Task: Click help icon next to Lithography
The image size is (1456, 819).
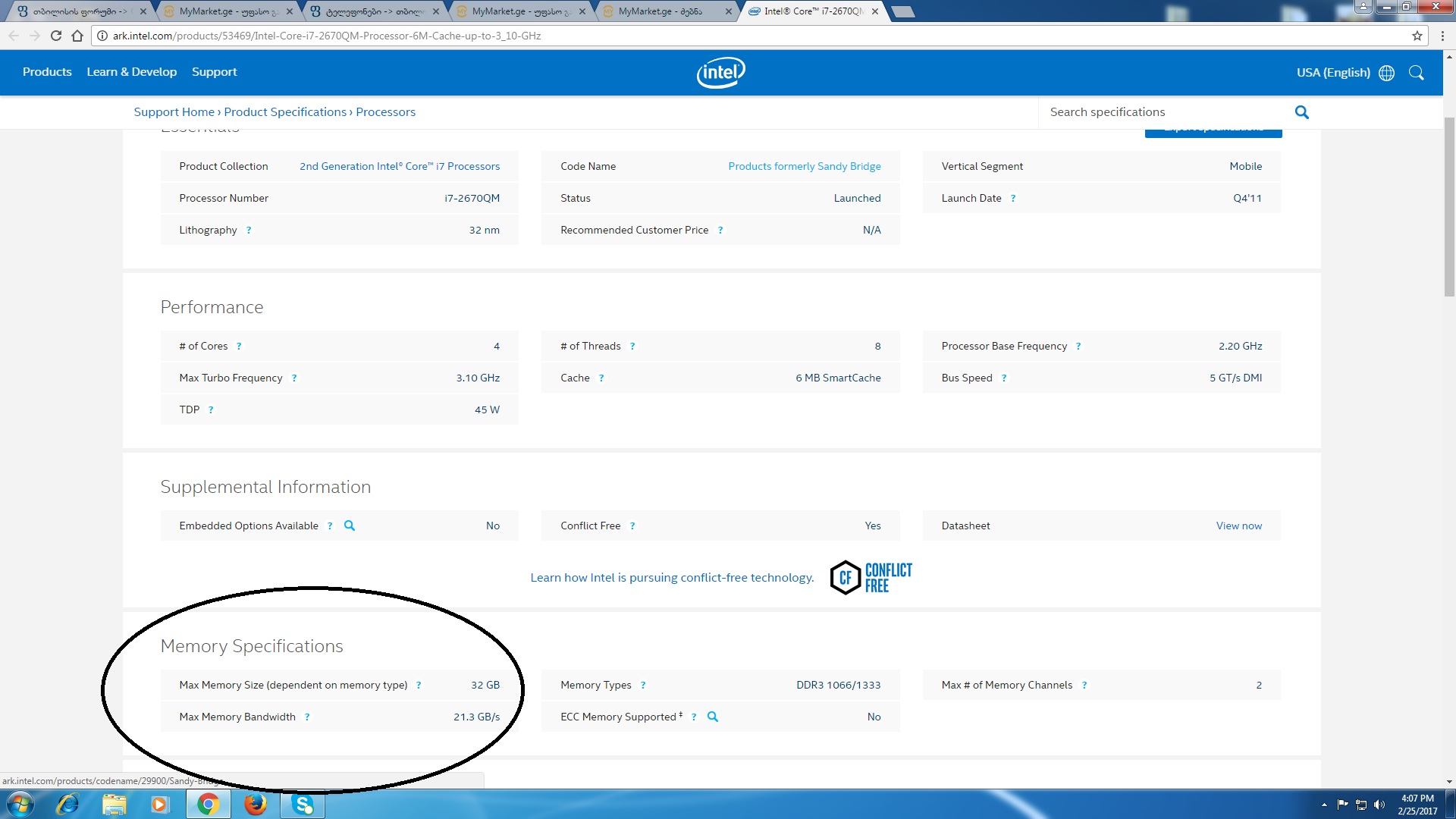Action: click(249, 231)
